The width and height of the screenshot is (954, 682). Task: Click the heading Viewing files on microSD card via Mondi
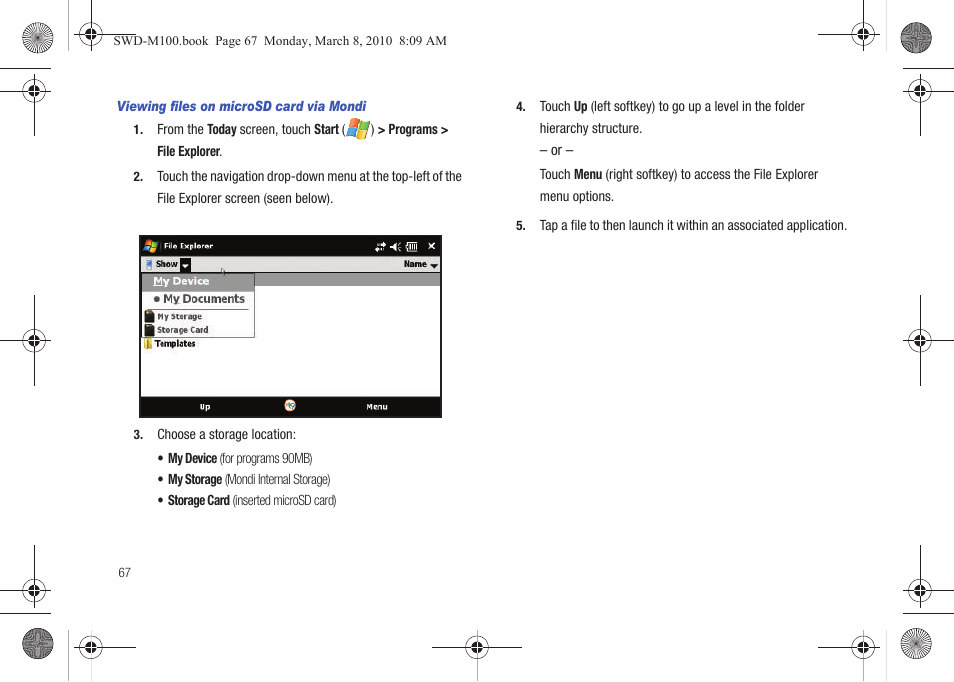242,106
